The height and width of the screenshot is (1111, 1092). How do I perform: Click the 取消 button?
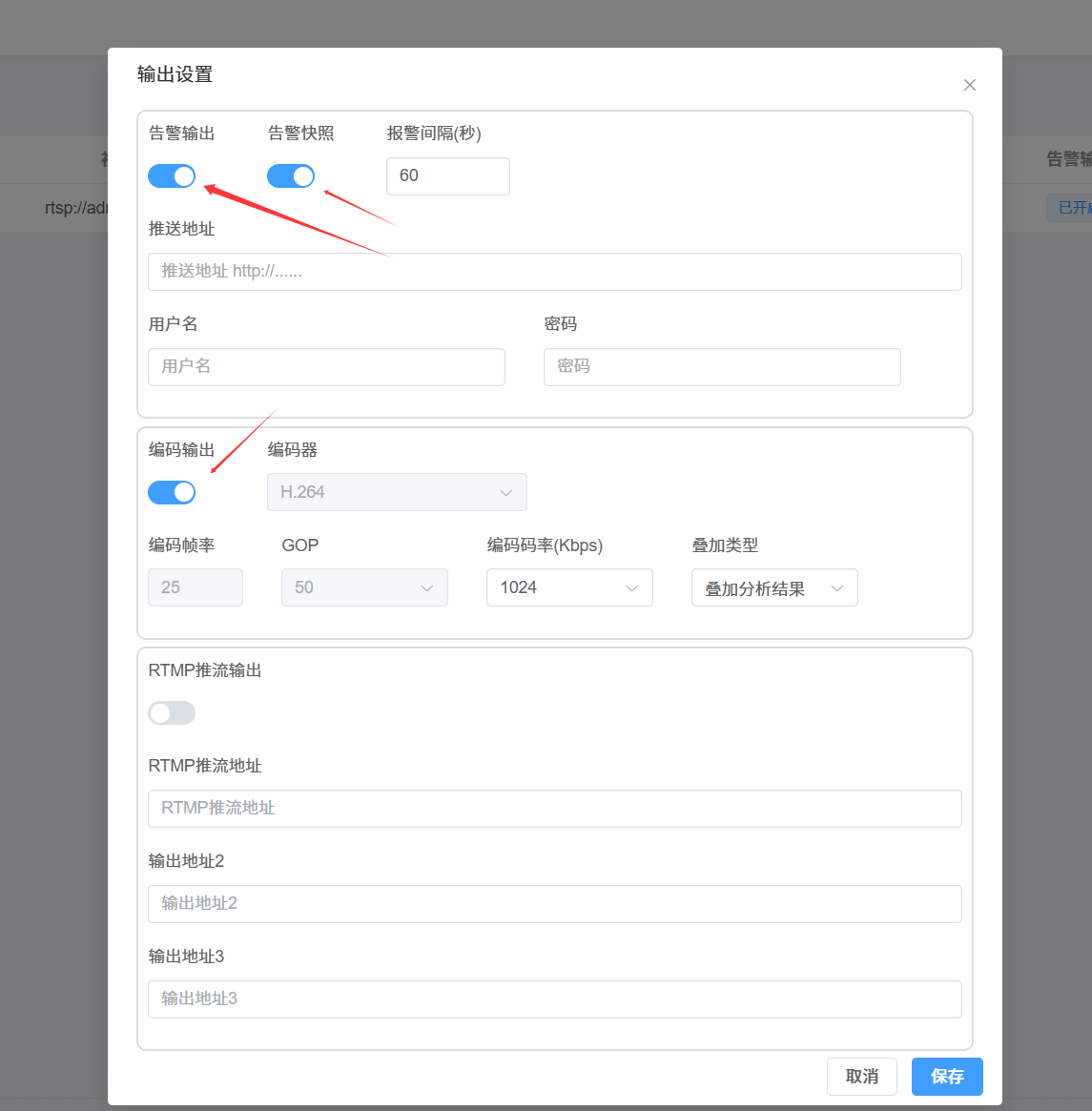tap(862, 1077)
